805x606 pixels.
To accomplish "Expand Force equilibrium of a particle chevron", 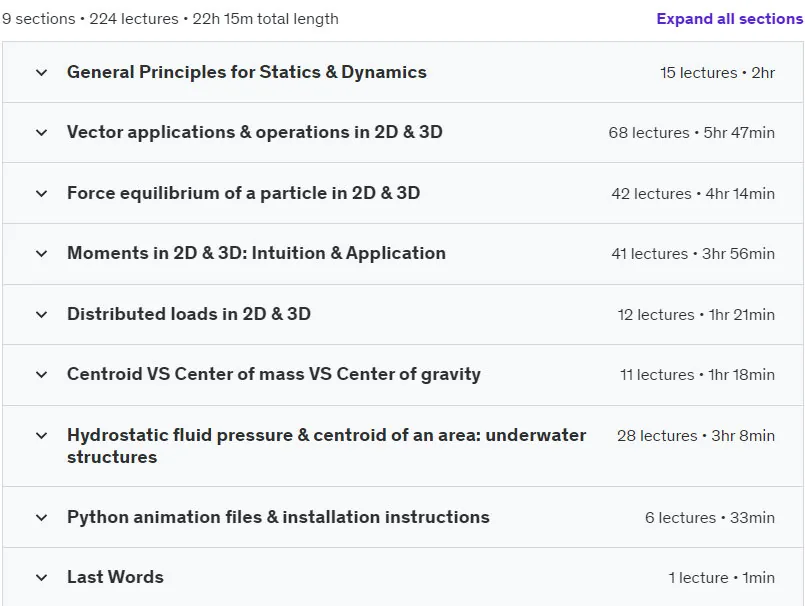I will 42,194.
